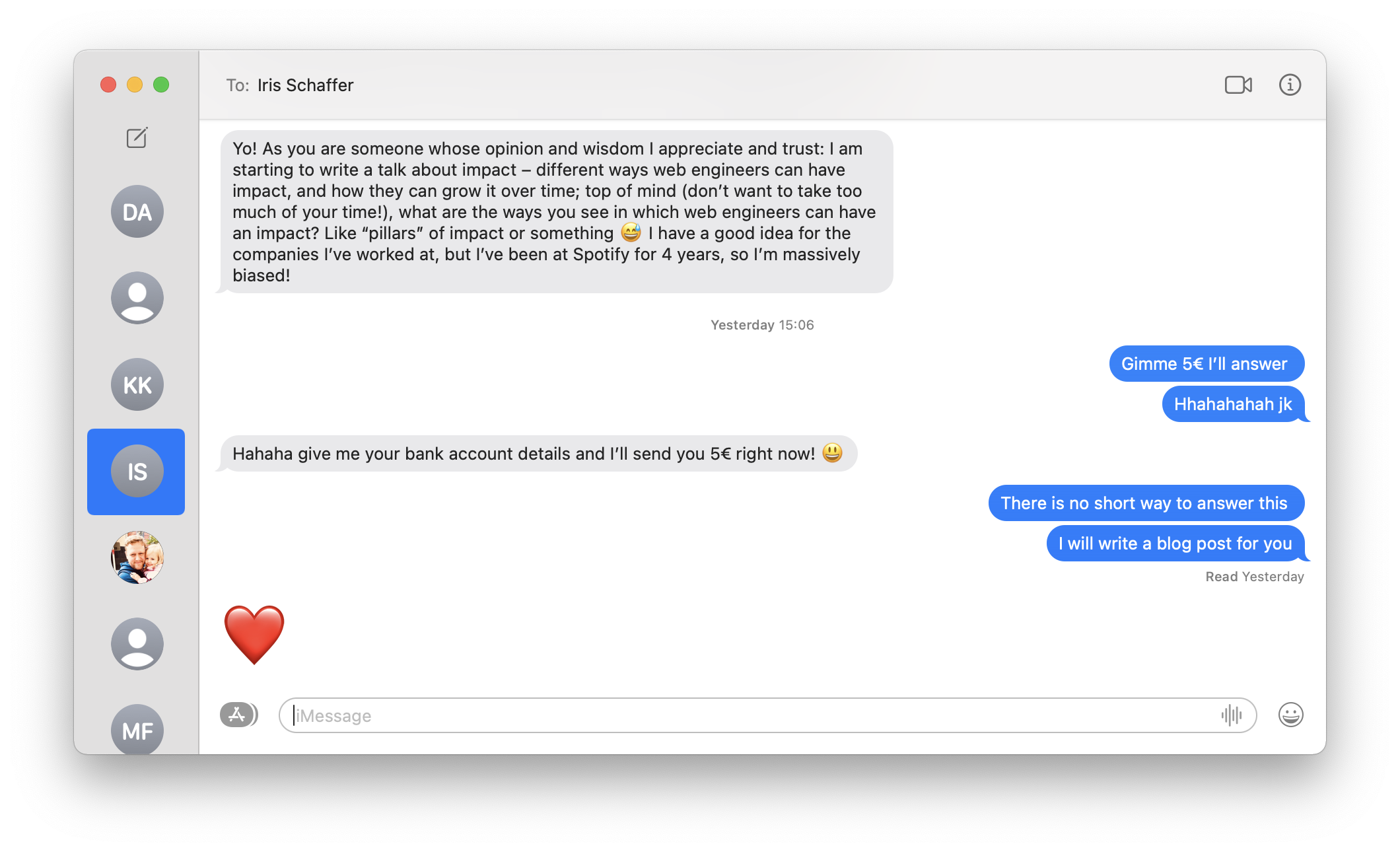This screenshot has height=852, width=1400.
Task: Select the IS conversation
Action: tap(137, 472)
